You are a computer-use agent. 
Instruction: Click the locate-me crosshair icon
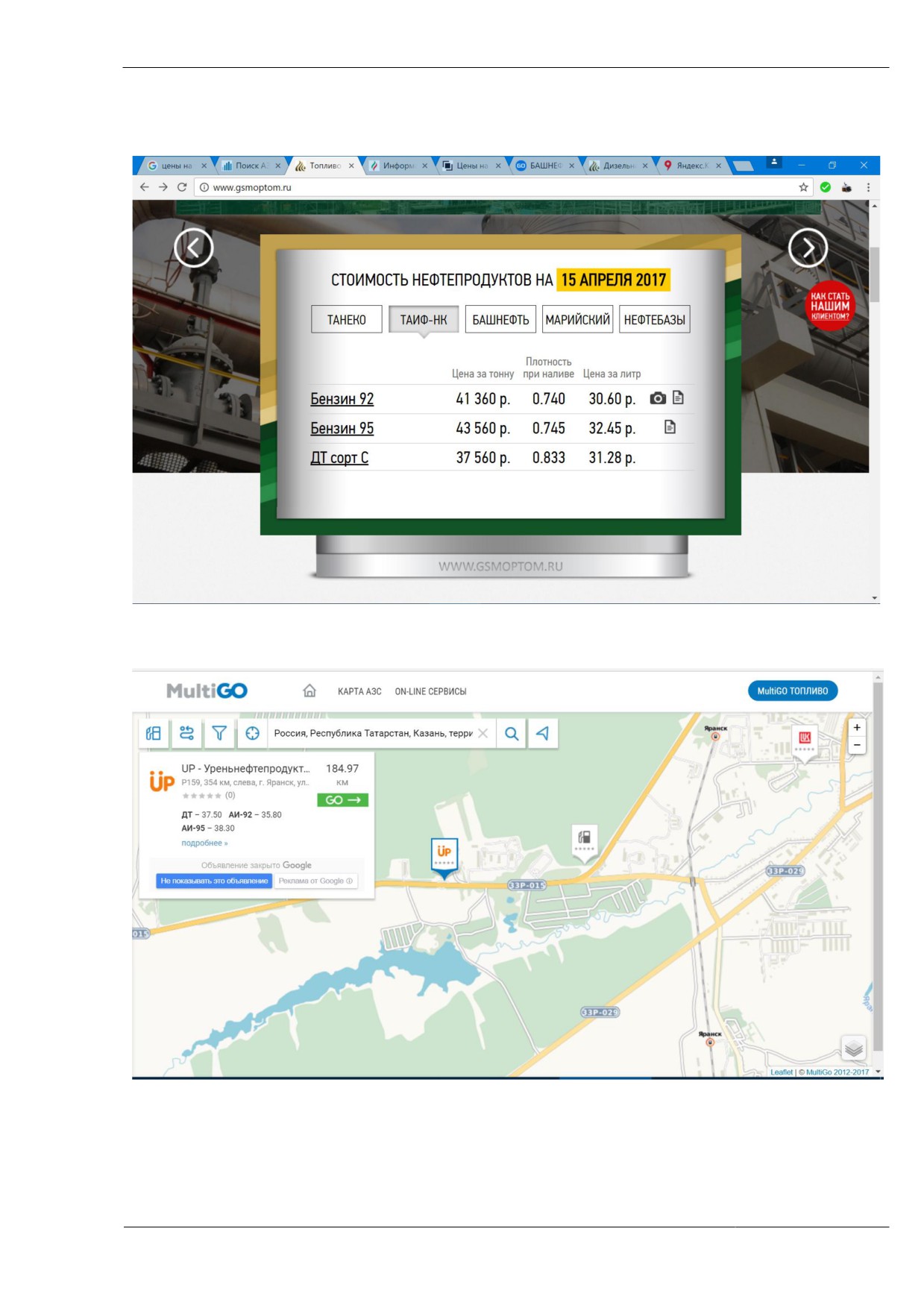pos(252,733)
